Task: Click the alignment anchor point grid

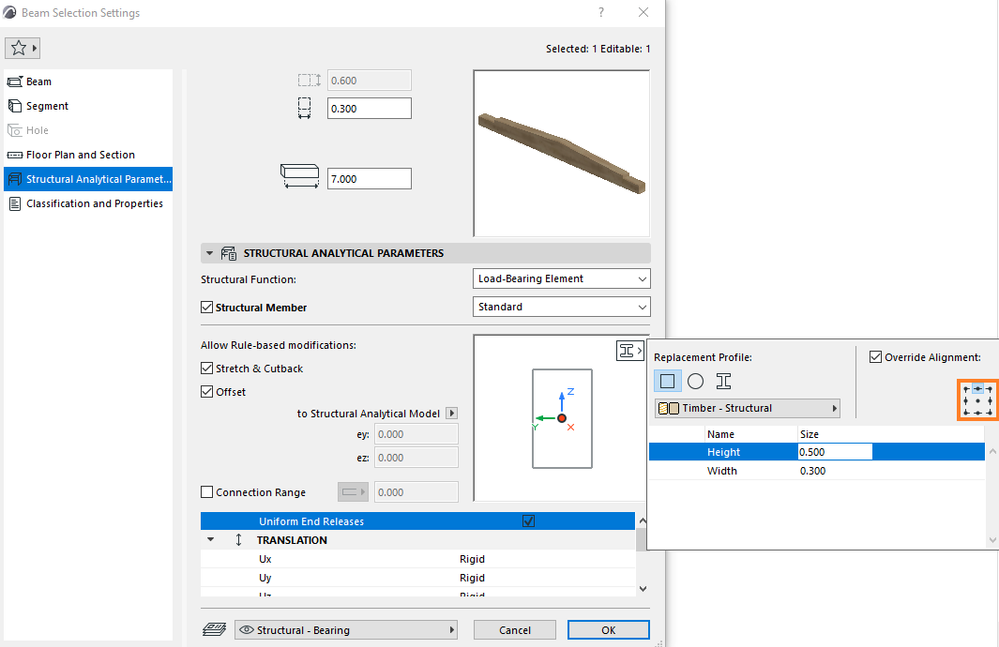Action: 978,401
